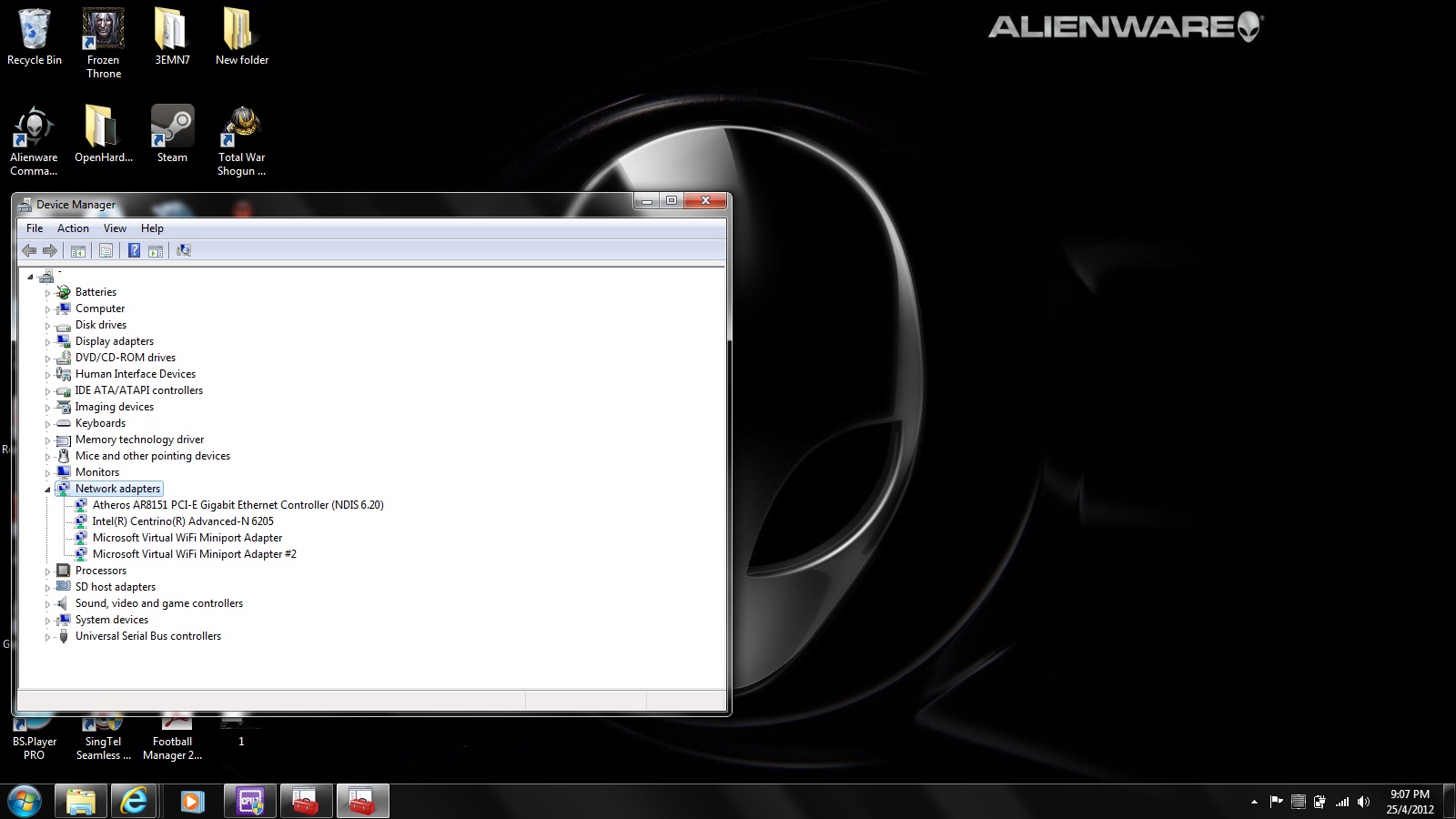This screenshot has height=819, width=1456.
Task: Select the 3EMN7 folder on desktop
Action: click(x=172, y=37)
